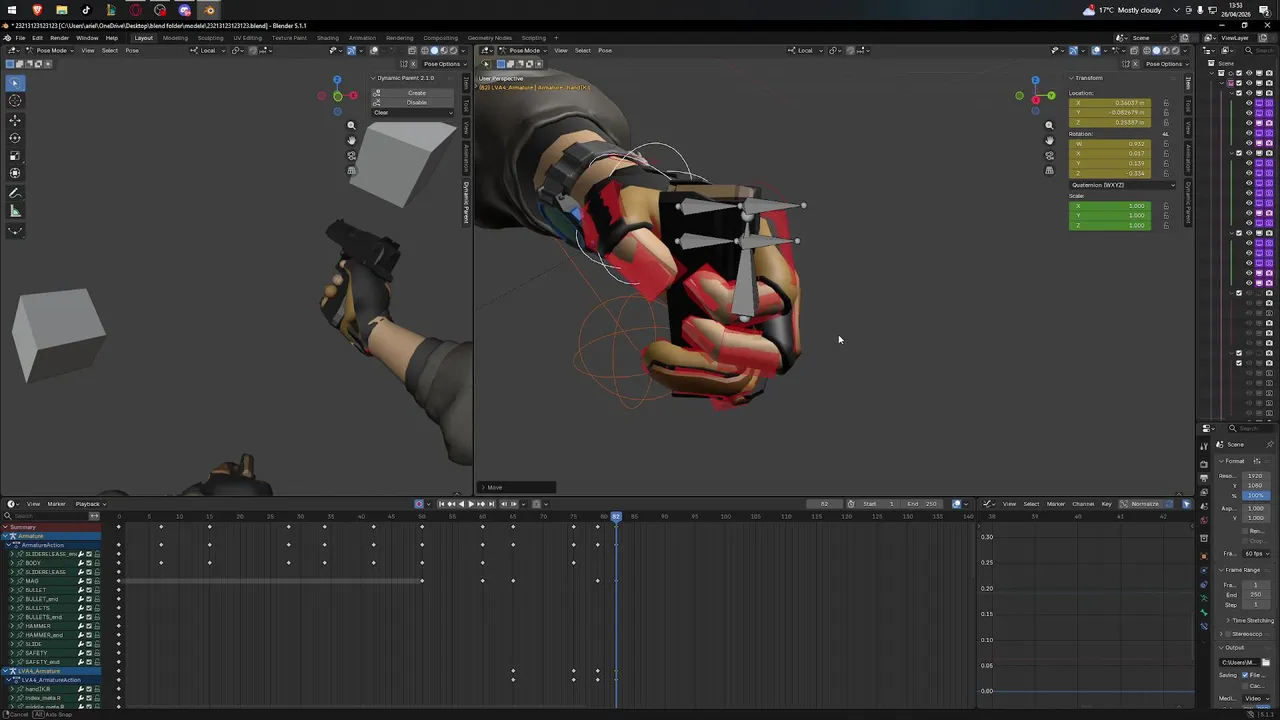Toggle BODY channel checkbox in dope sheet
This screenshot has height=720, width=1280.
pyautogui.click(x=89, y=563)
